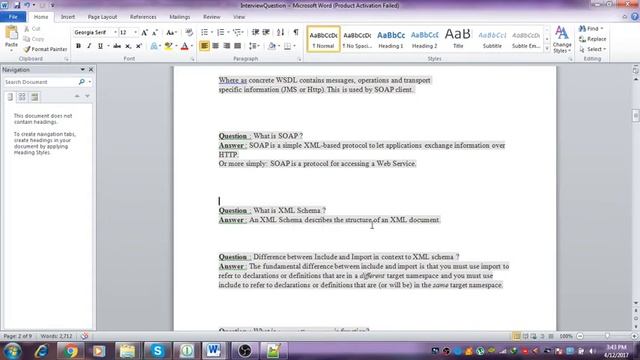Apply the Heading 1 style
This screenshot has height=360, width=640.
391,39
